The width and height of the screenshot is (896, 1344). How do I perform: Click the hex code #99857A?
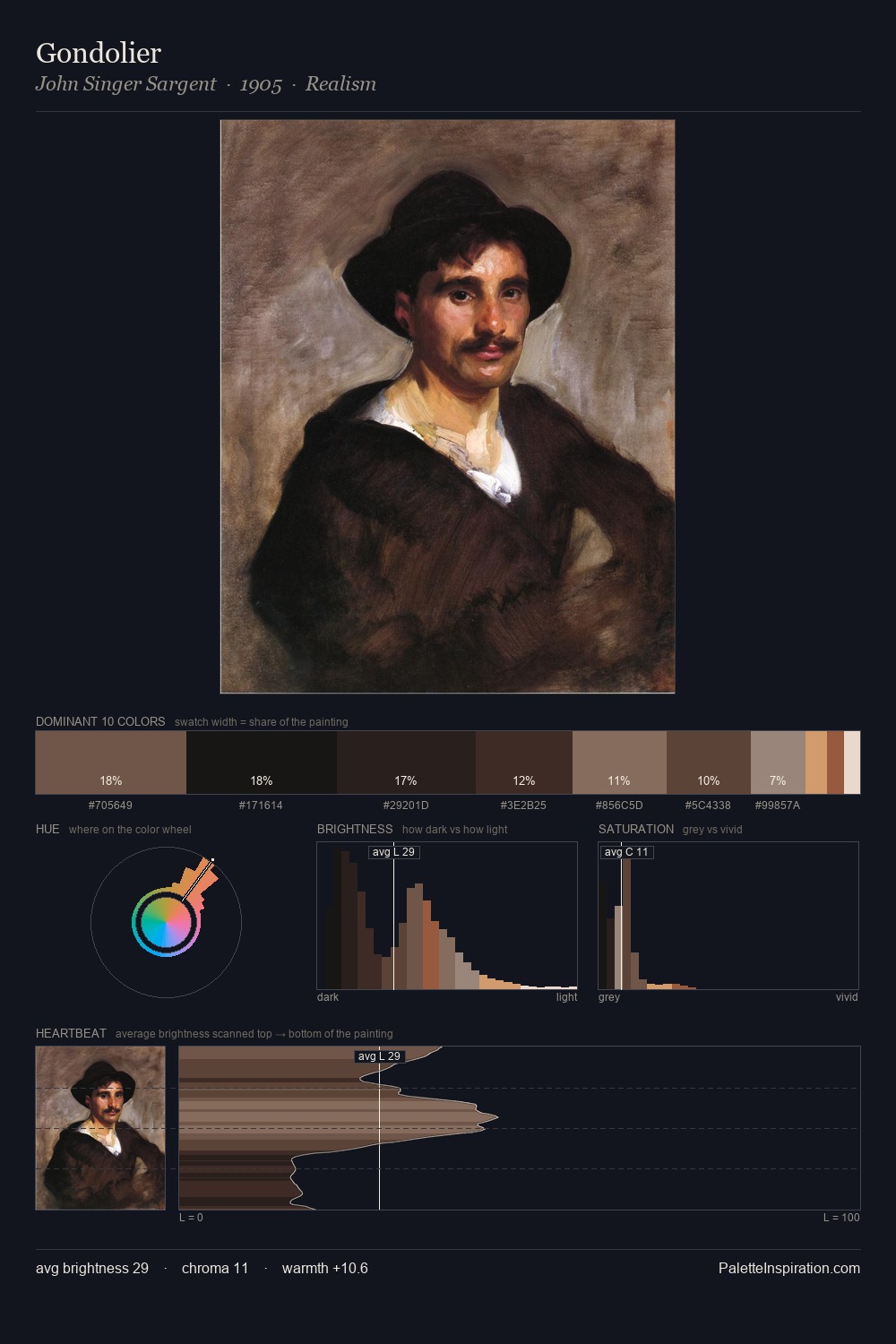pos(778,806)
